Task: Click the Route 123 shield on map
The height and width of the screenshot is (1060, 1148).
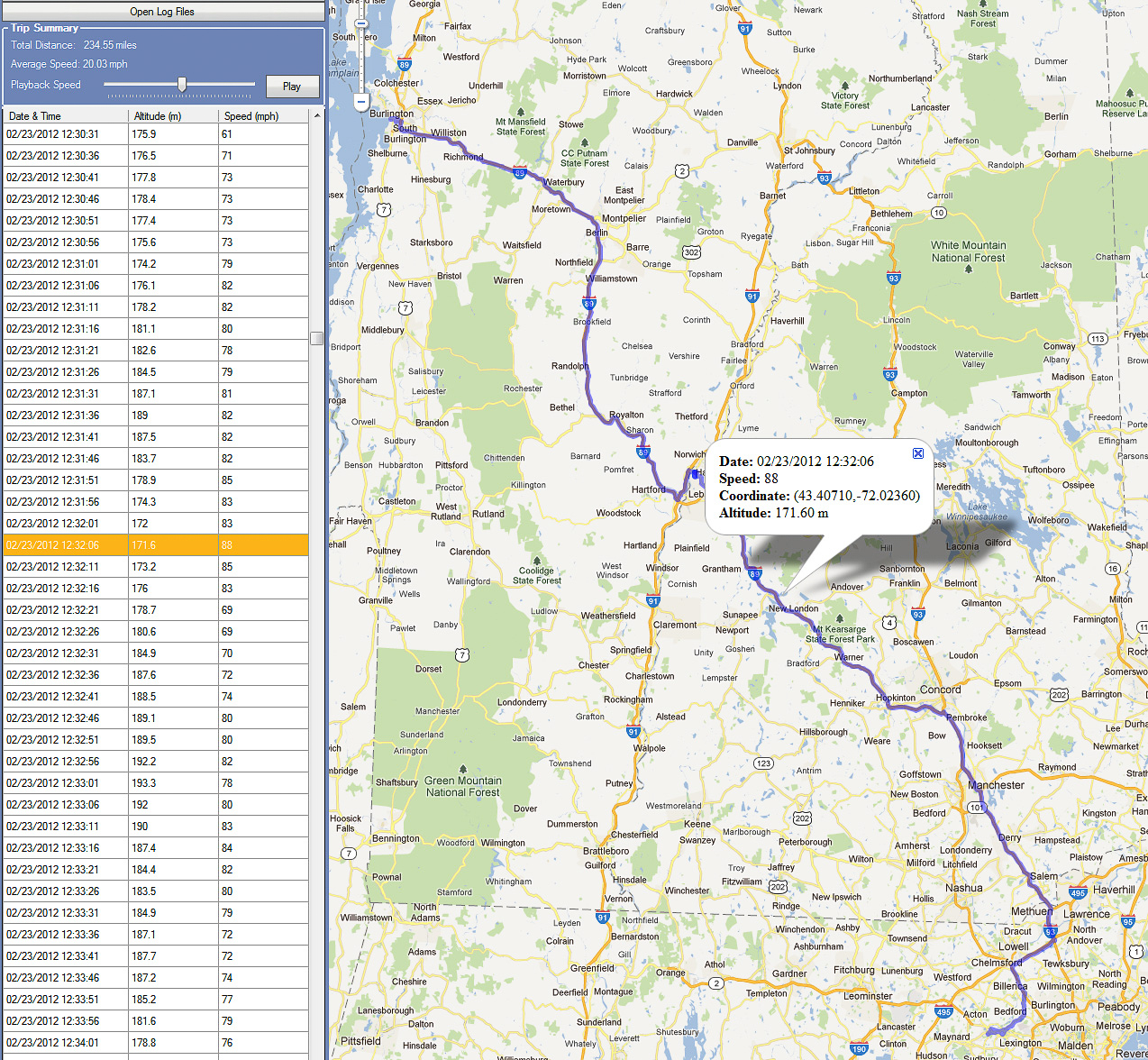Action: coord(763,763)
